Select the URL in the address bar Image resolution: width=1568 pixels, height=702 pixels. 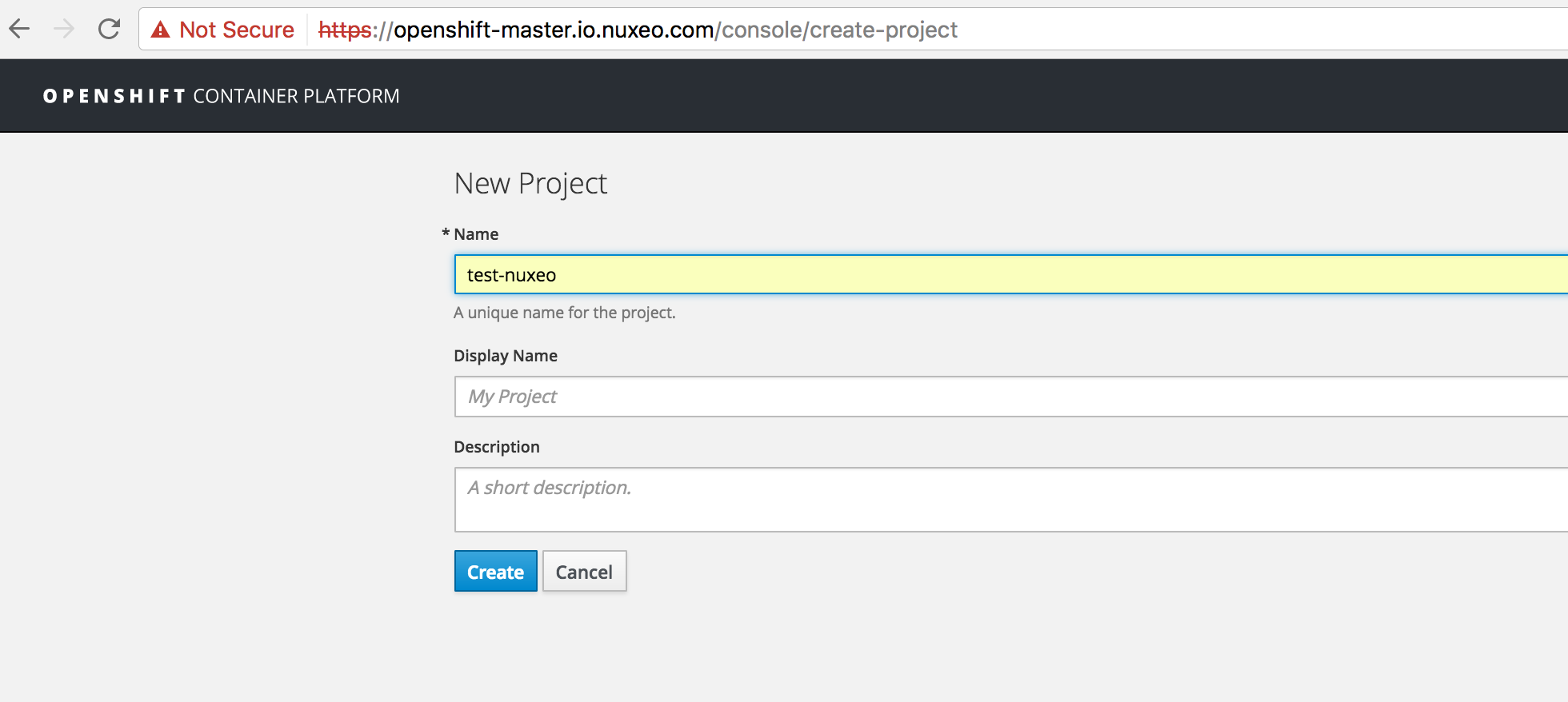click(638, 30)
